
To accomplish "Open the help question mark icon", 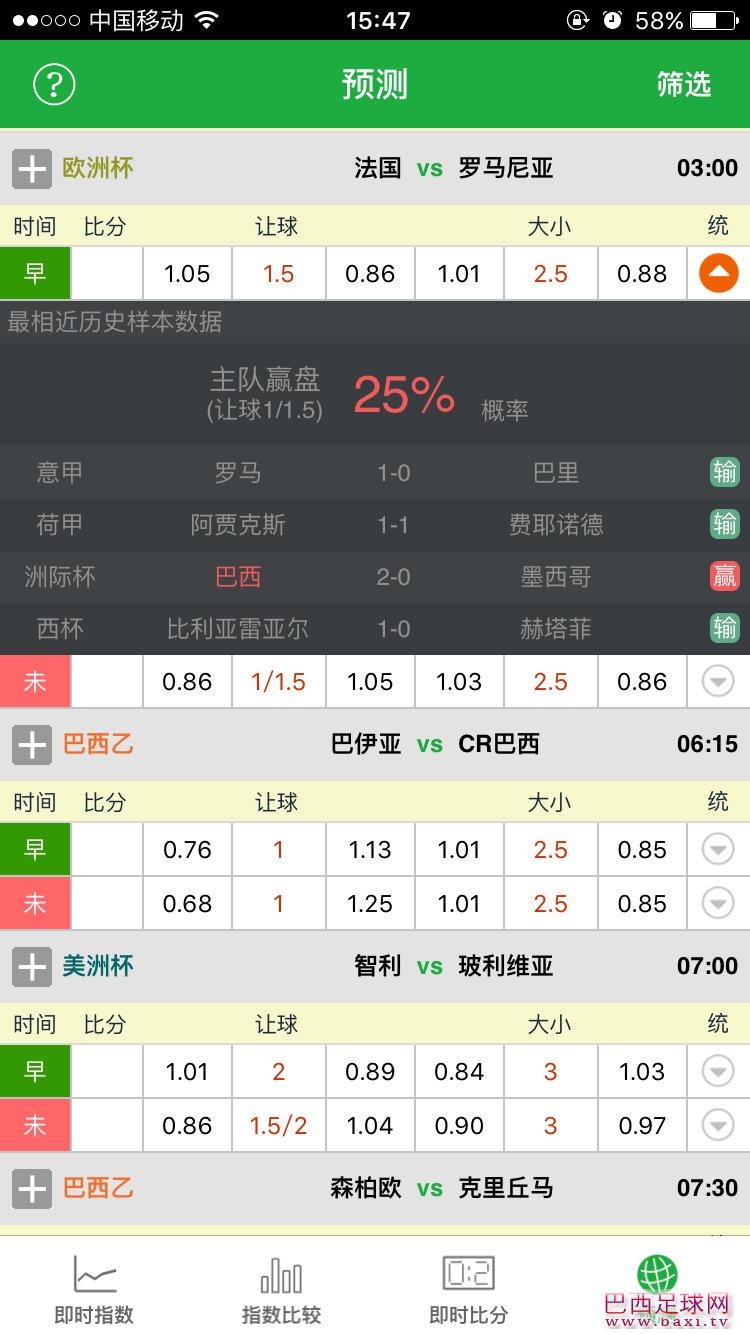I will 54,84.
